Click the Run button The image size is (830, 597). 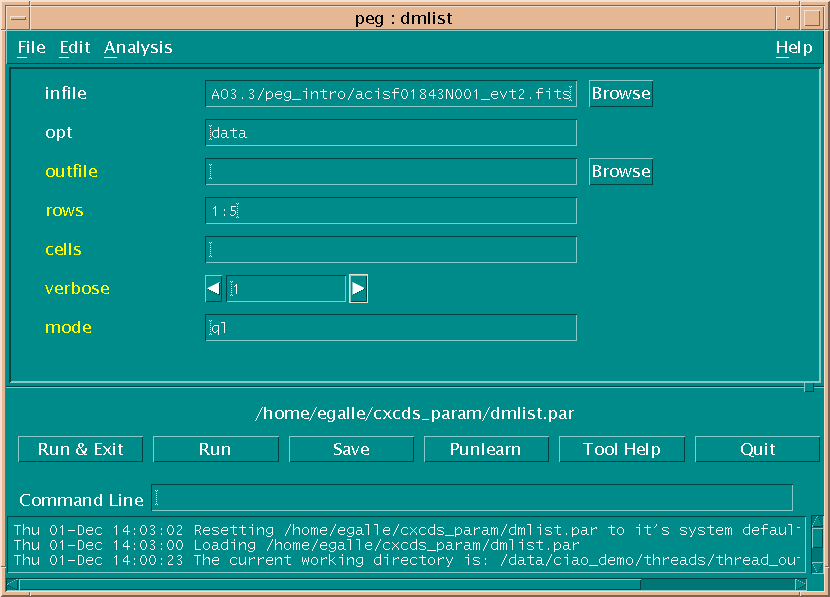[215, 449]
